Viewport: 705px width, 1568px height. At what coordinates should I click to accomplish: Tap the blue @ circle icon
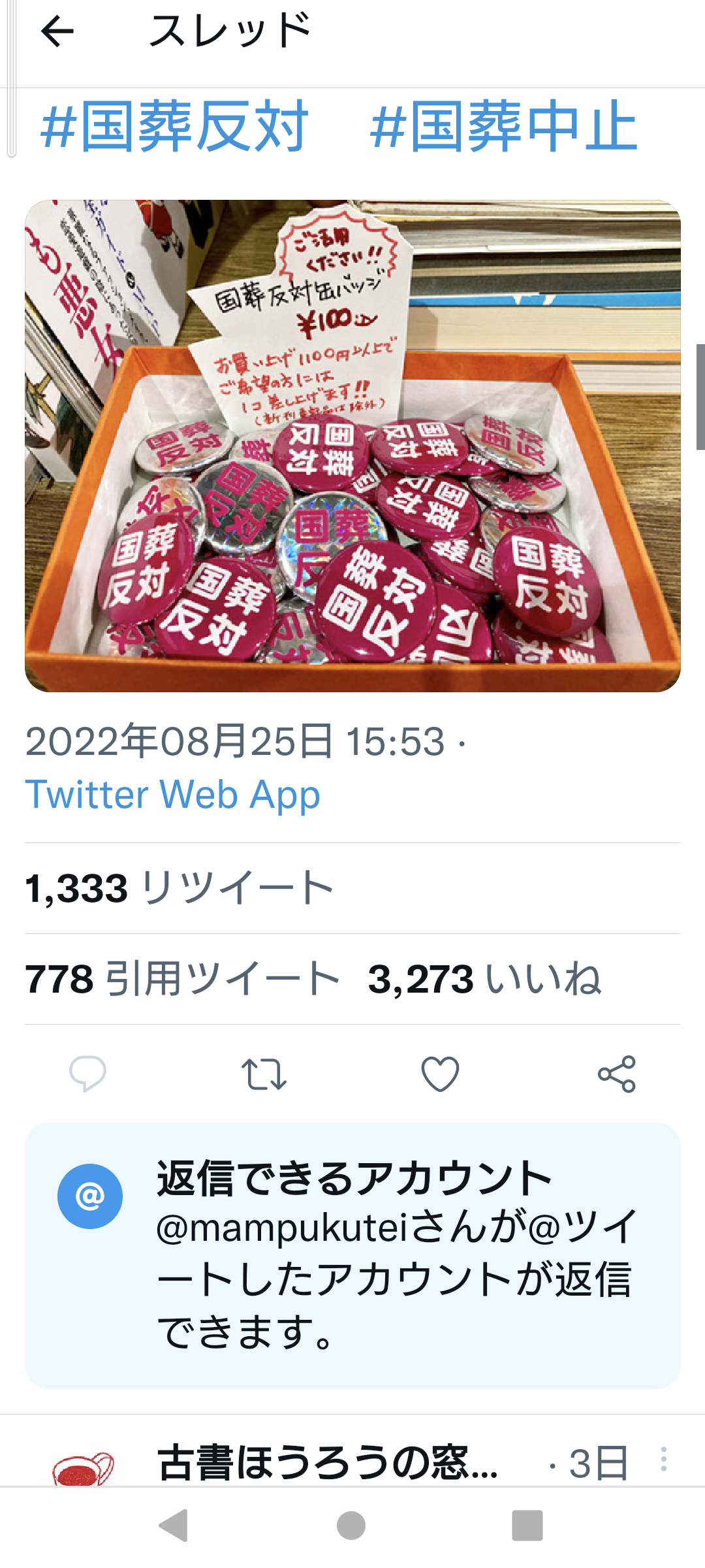pos(90,1196)
